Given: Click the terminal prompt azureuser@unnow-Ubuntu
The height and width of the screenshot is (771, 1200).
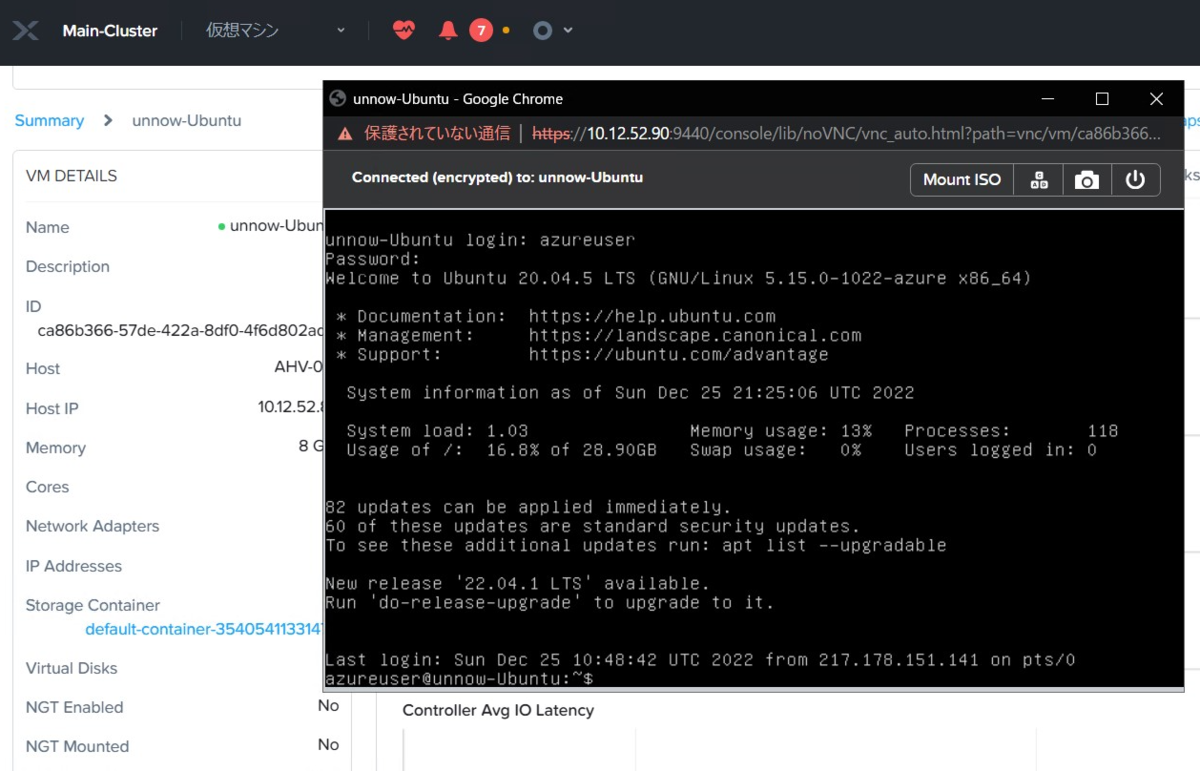Looking at the screenshot, I should coord(459,679).
